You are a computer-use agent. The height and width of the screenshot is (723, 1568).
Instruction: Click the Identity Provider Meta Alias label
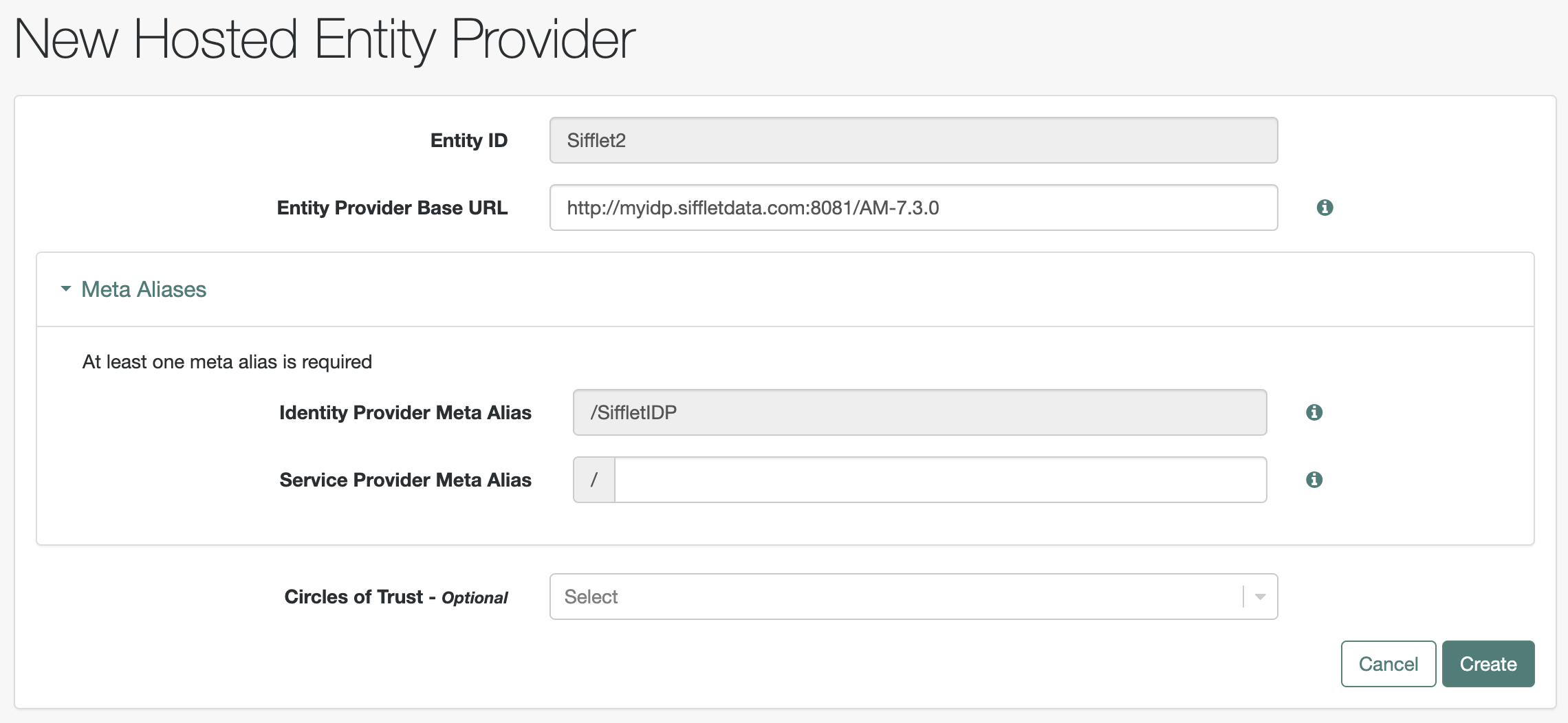(x=405, y=412)
